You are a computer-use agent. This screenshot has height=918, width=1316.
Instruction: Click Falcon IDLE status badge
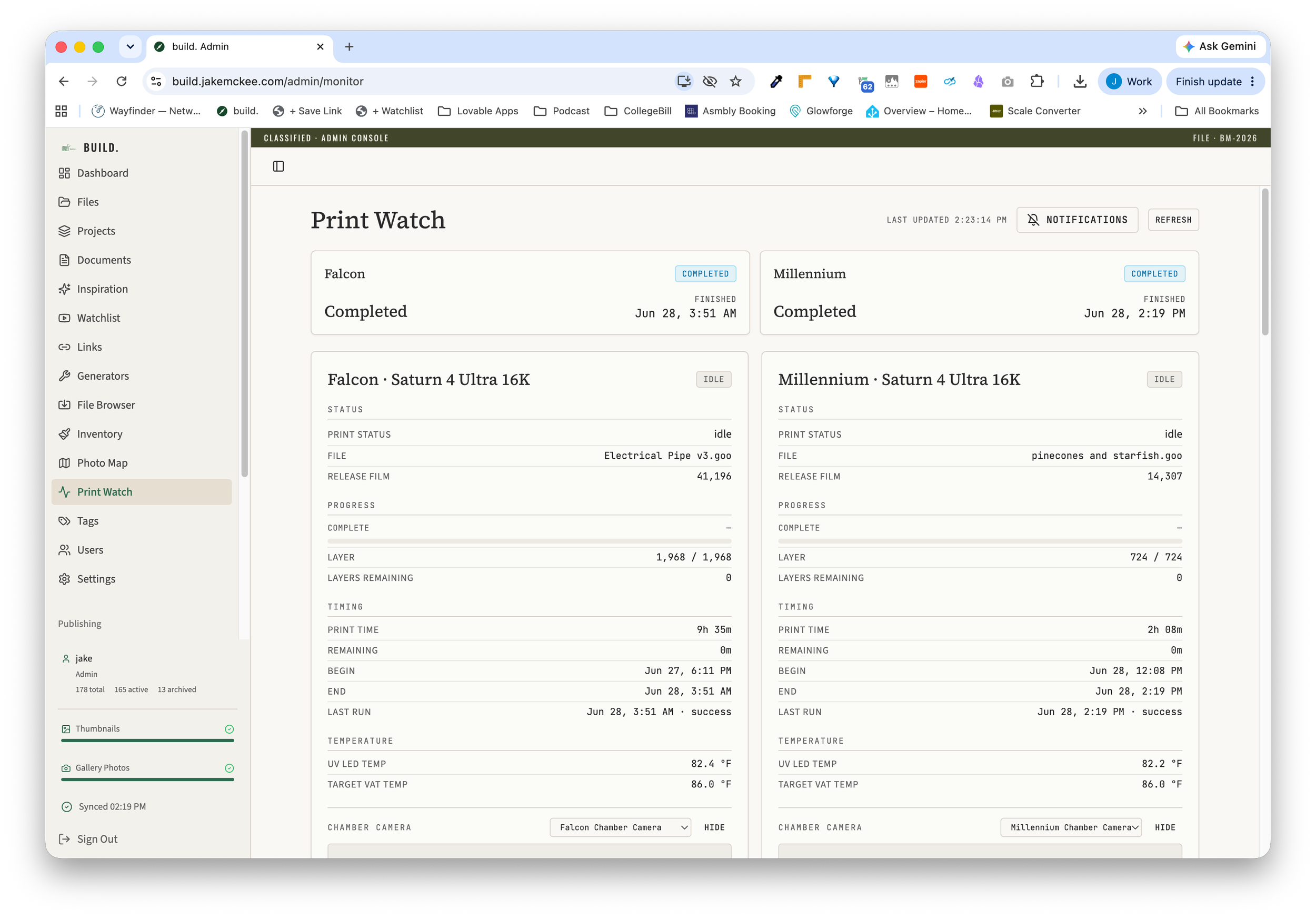tap(714, 380)
